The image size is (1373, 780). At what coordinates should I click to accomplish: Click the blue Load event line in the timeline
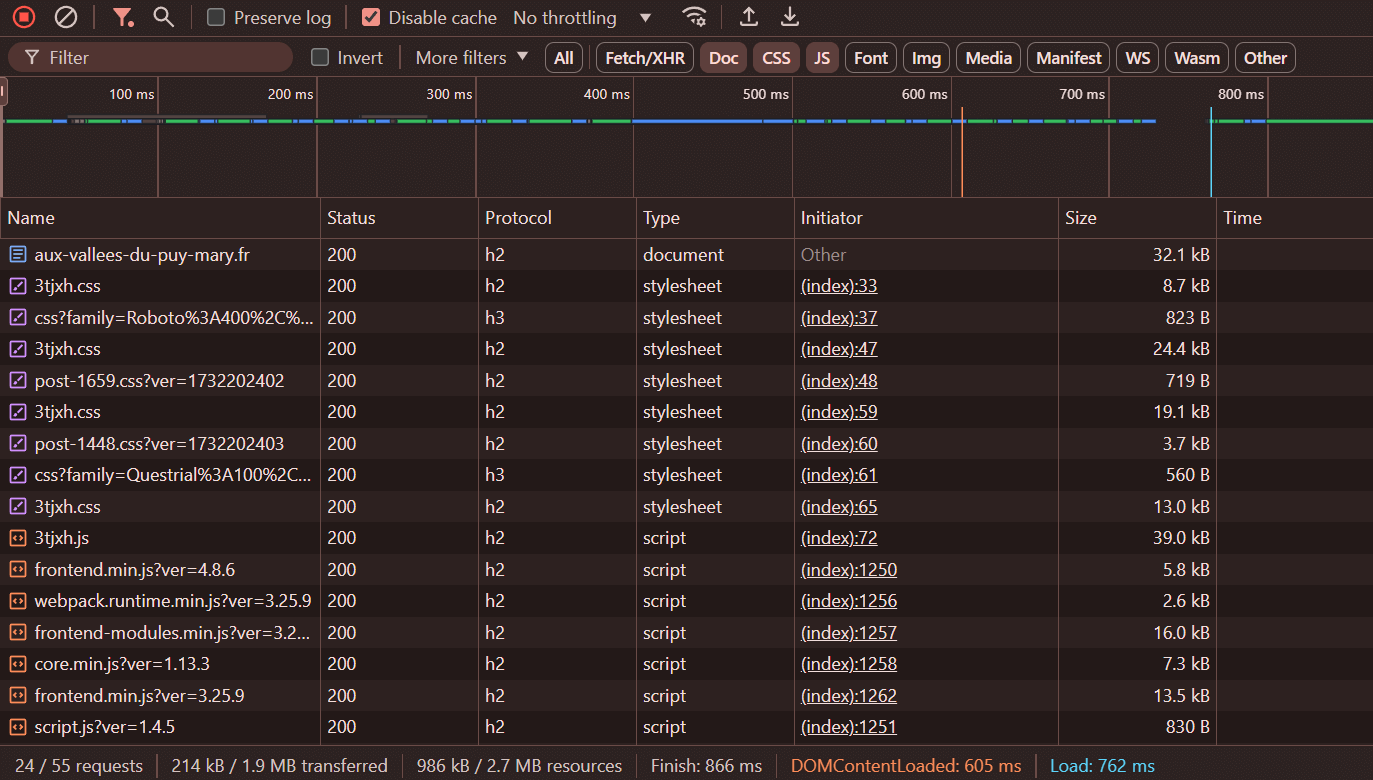click(x=1211, y=152)
